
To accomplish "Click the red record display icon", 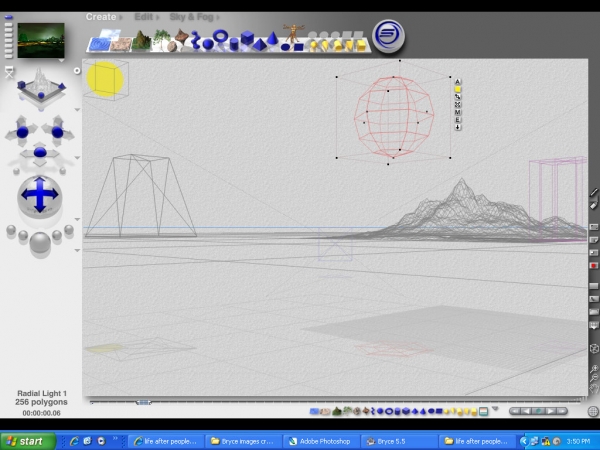I will pos(594,266).
